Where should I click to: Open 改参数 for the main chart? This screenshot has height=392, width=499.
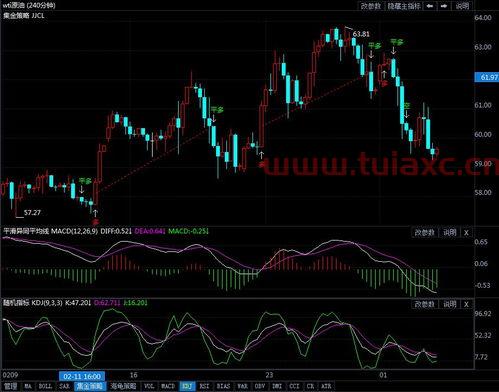pos(371,6)
